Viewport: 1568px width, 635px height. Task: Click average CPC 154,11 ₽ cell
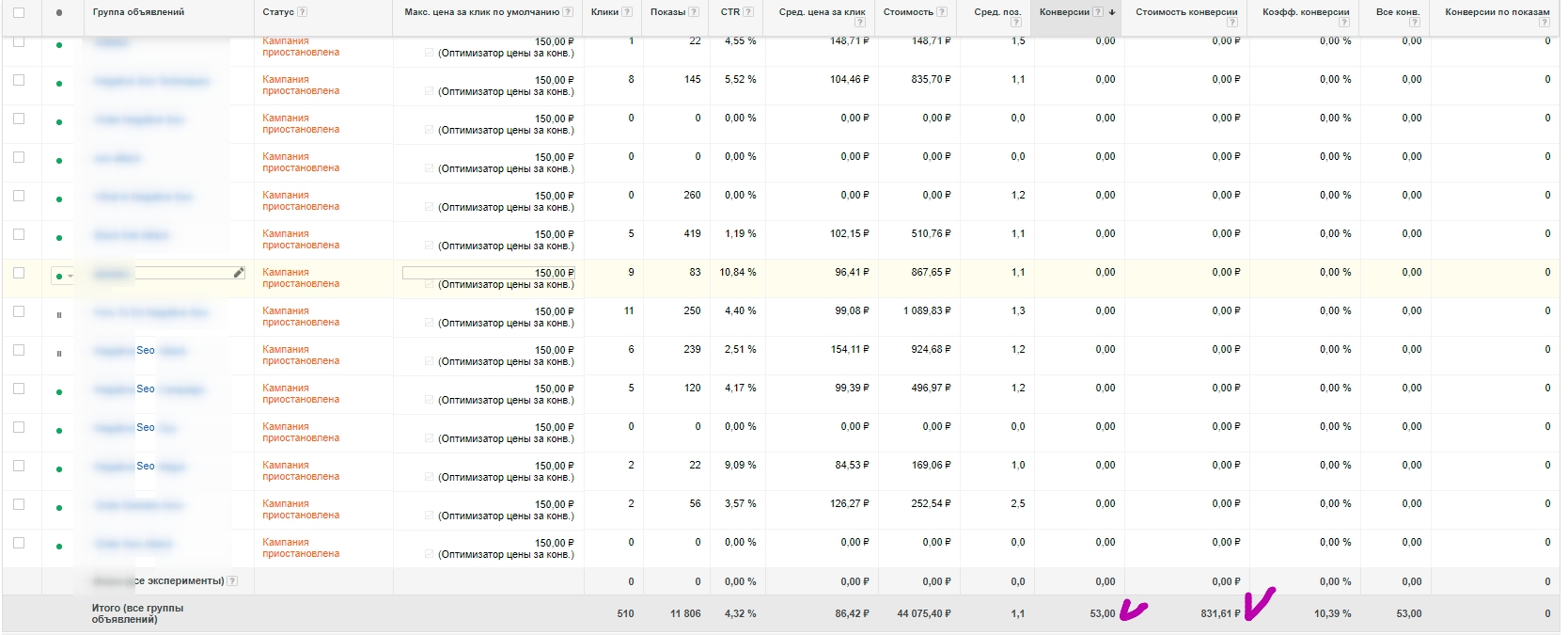tap(850, 350)
